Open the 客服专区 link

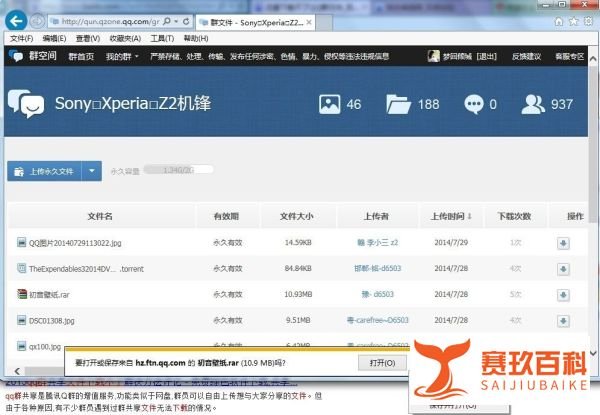[569, 57]
